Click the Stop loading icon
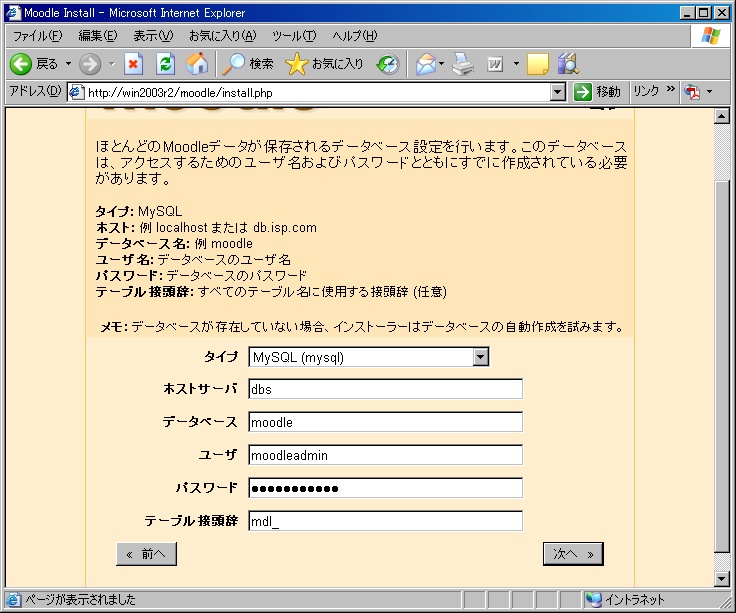 point(133,64)
